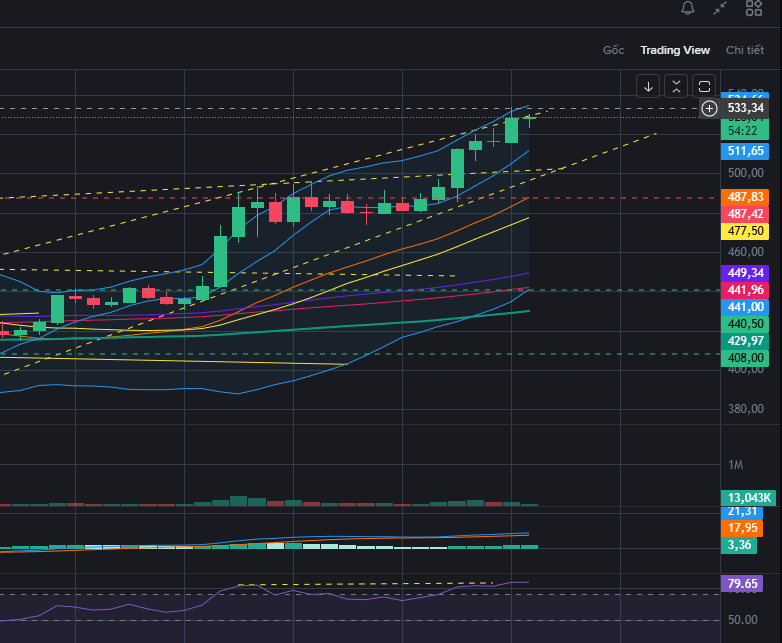The width and height of the screenshot is (782, 643).
Task: Click the 50.00 RSI axis value
Action: pos(743,620)
